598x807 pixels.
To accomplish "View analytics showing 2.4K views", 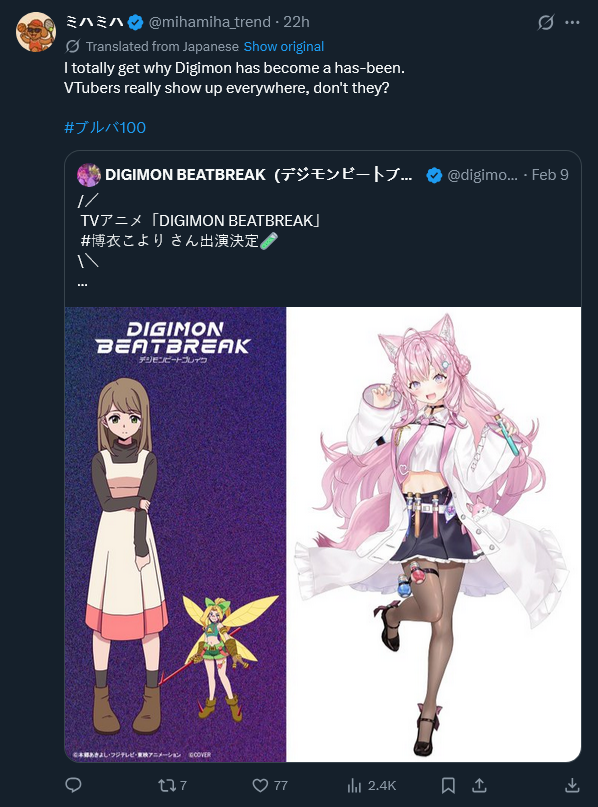I will 371,785.
